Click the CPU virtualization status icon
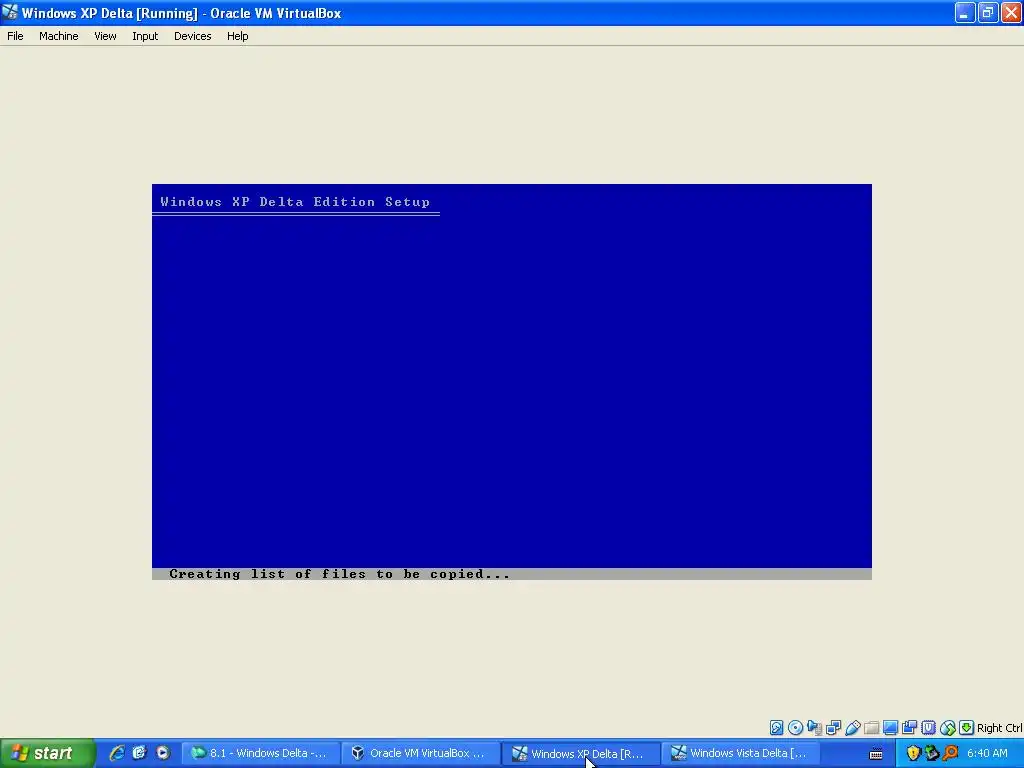This screenshot has width=1024, height=768. pos(928,728)
